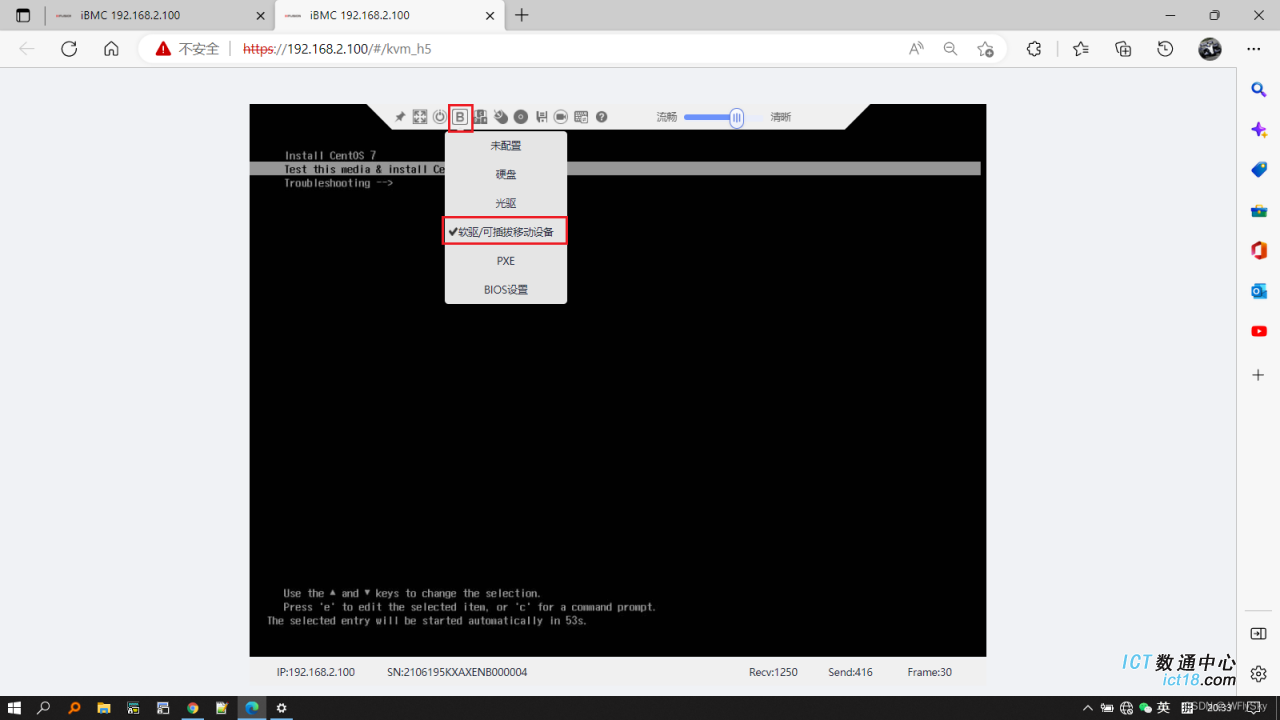Image resolution: width=1280 pixels, height=720 pixels.
Task: Click the mouse settings icon in KVM toolbar
Action: tap(501, 117)
